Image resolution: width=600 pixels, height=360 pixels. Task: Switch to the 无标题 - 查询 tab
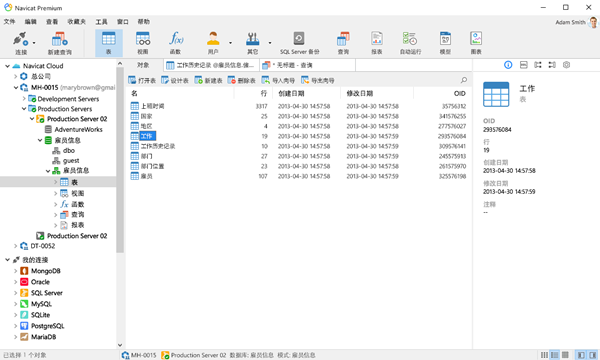coord(307,65)
